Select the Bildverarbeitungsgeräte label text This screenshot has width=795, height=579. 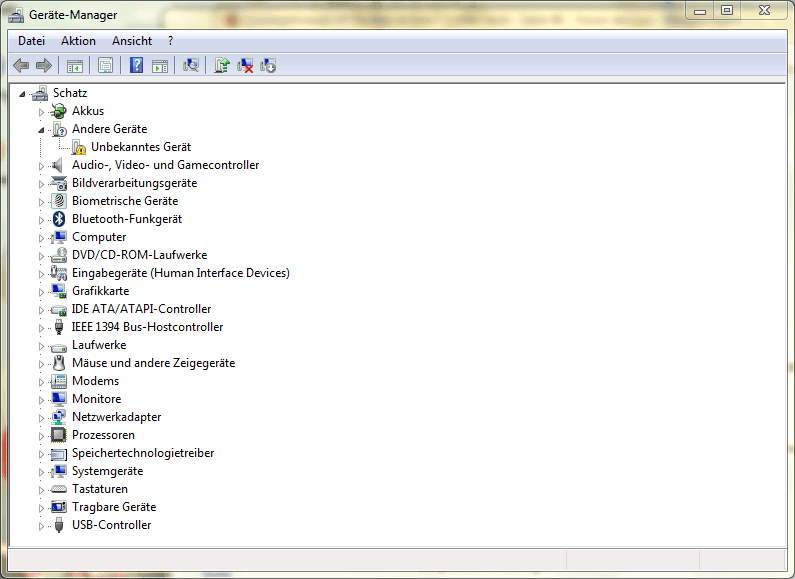(x=134, y=183)
